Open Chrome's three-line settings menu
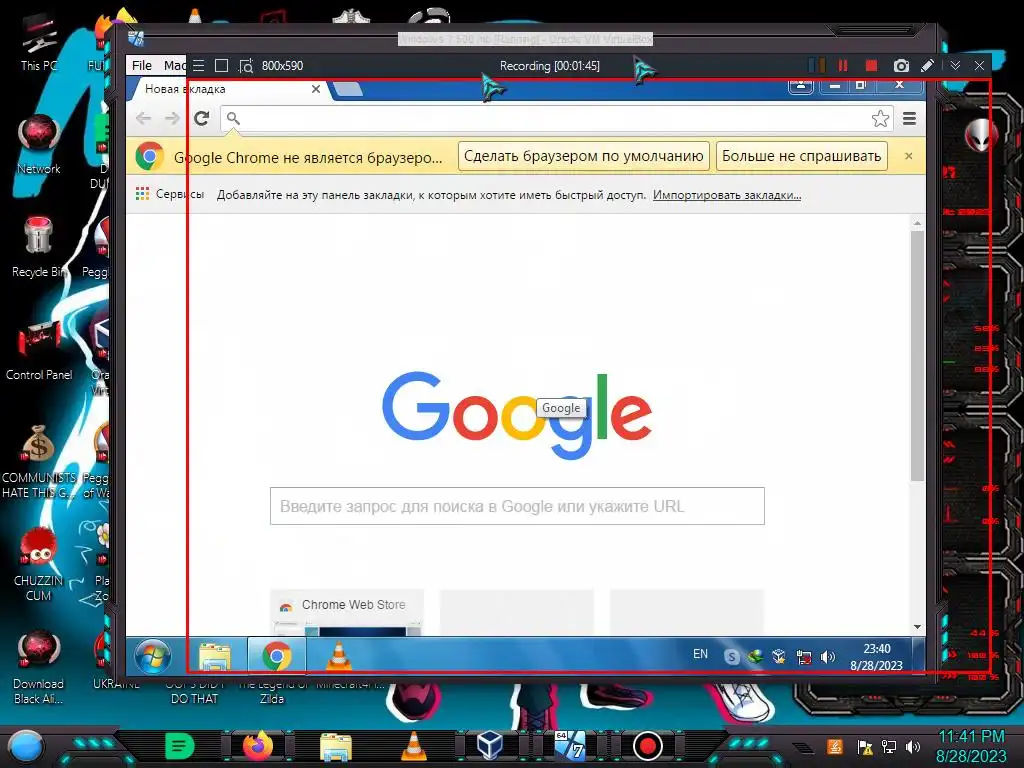 909,118
